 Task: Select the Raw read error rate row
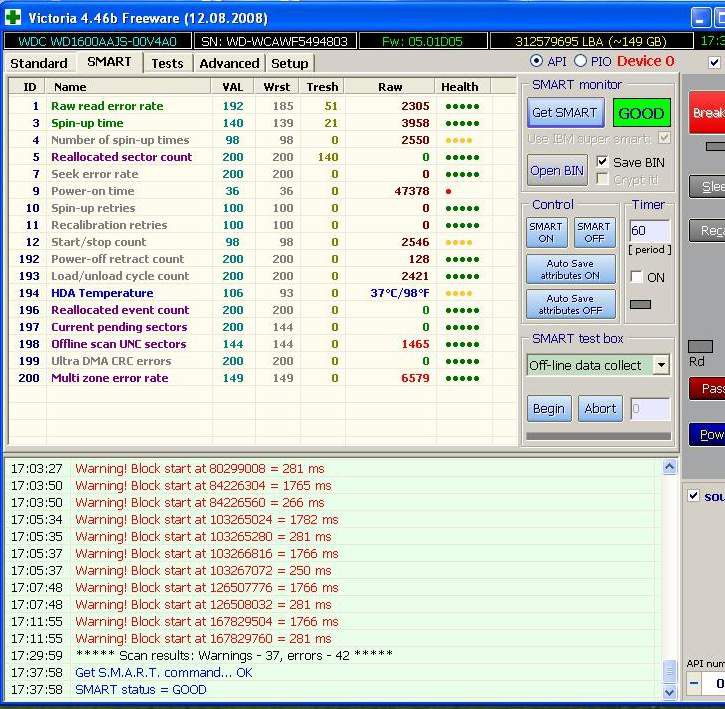(261, 106)
